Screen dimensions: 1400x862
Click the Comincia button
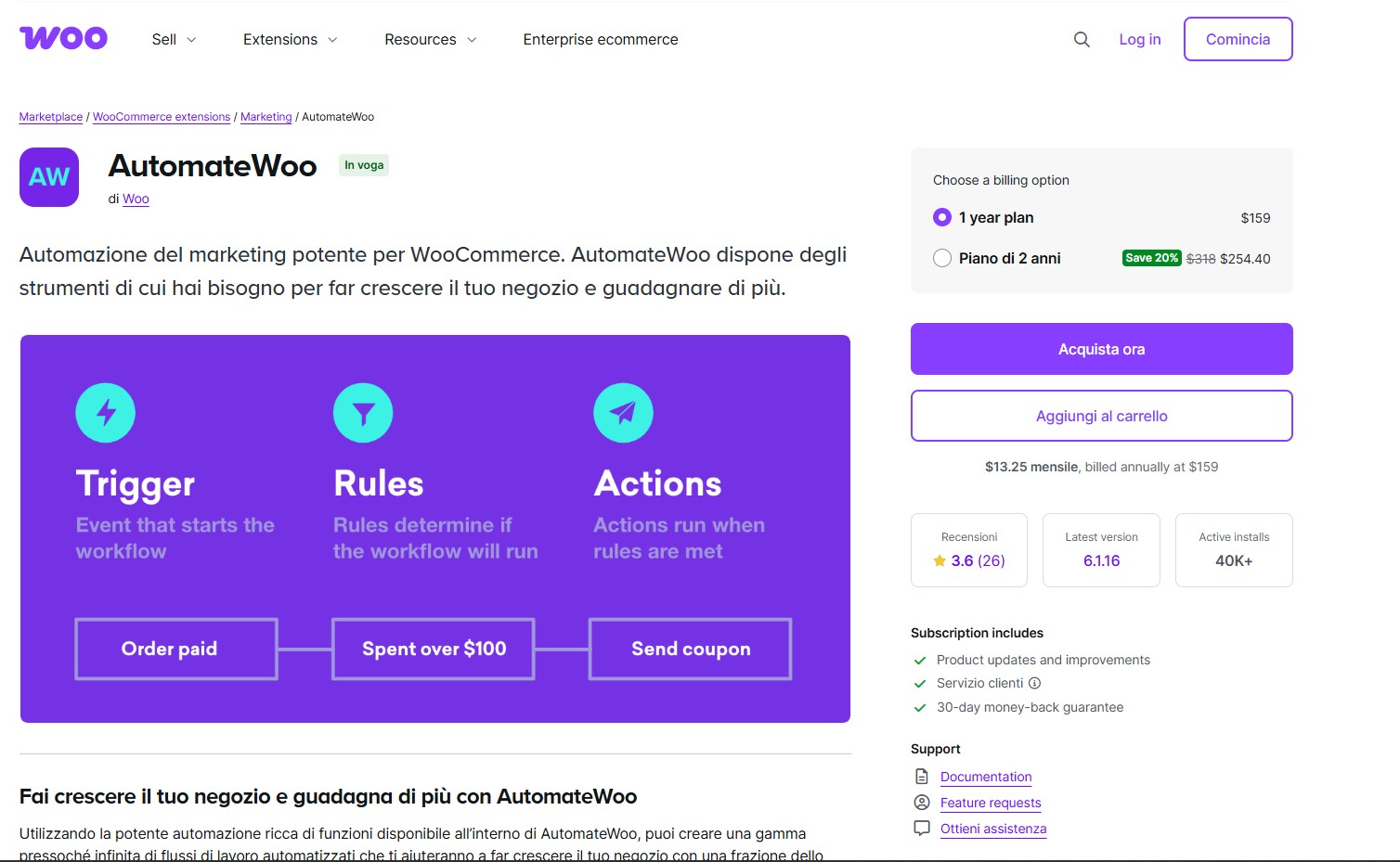click(x=1238, y=39)
